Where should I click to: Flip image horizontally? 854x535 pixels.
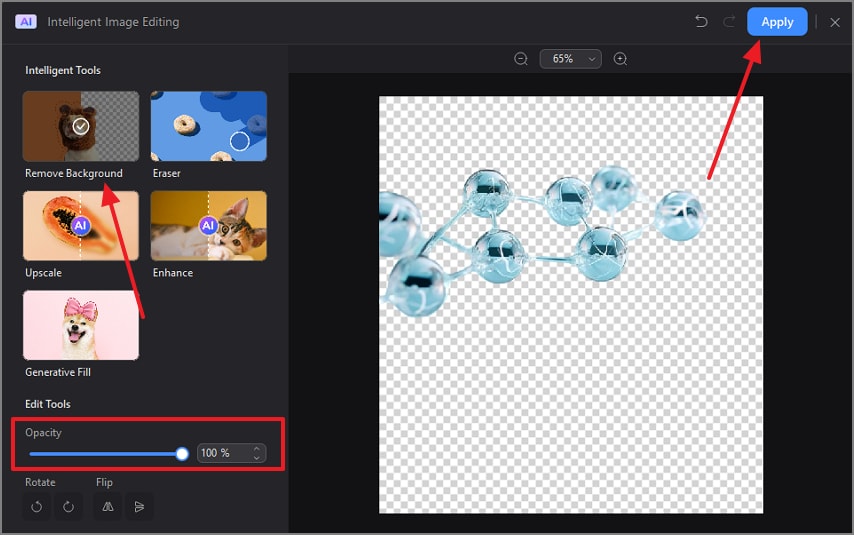click(108, 507)
